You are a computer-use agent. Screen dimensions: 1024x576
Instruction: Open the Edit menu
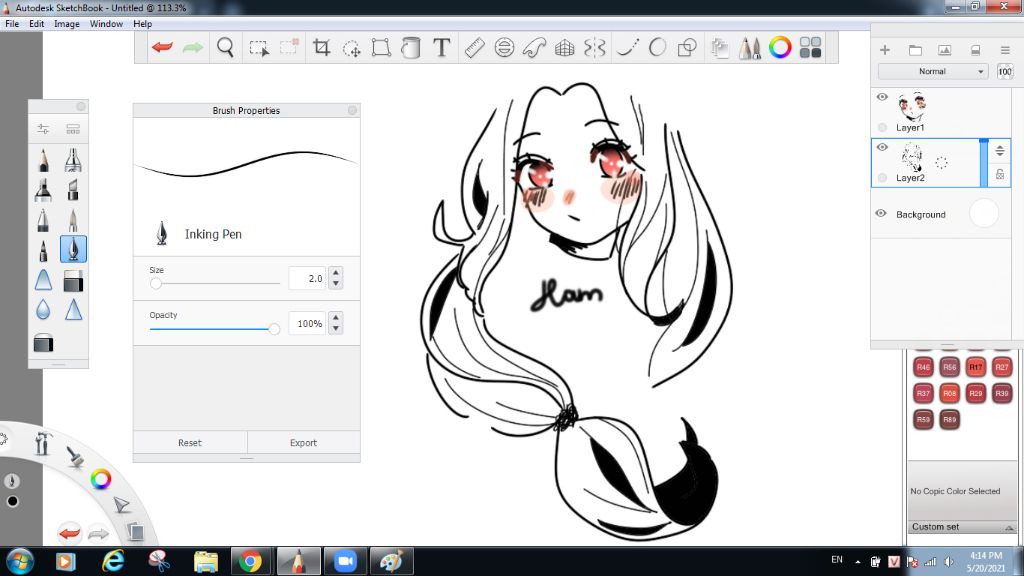[x=37, y=24]
